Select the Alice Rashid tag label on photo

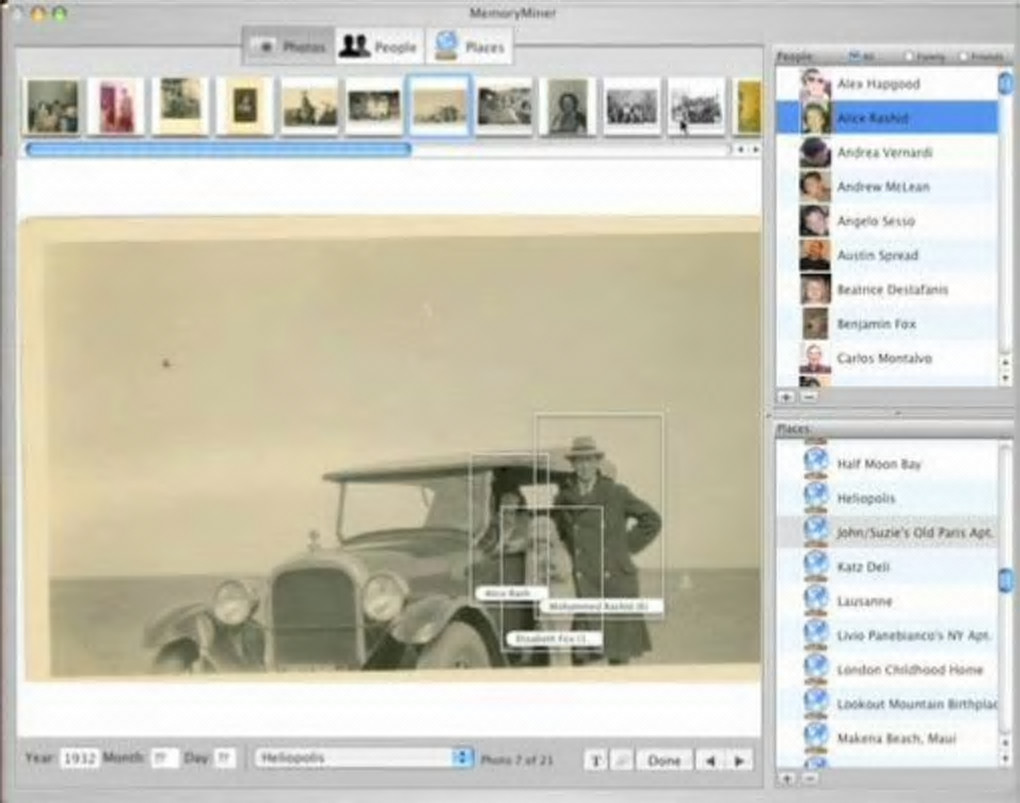pos(510,593)
